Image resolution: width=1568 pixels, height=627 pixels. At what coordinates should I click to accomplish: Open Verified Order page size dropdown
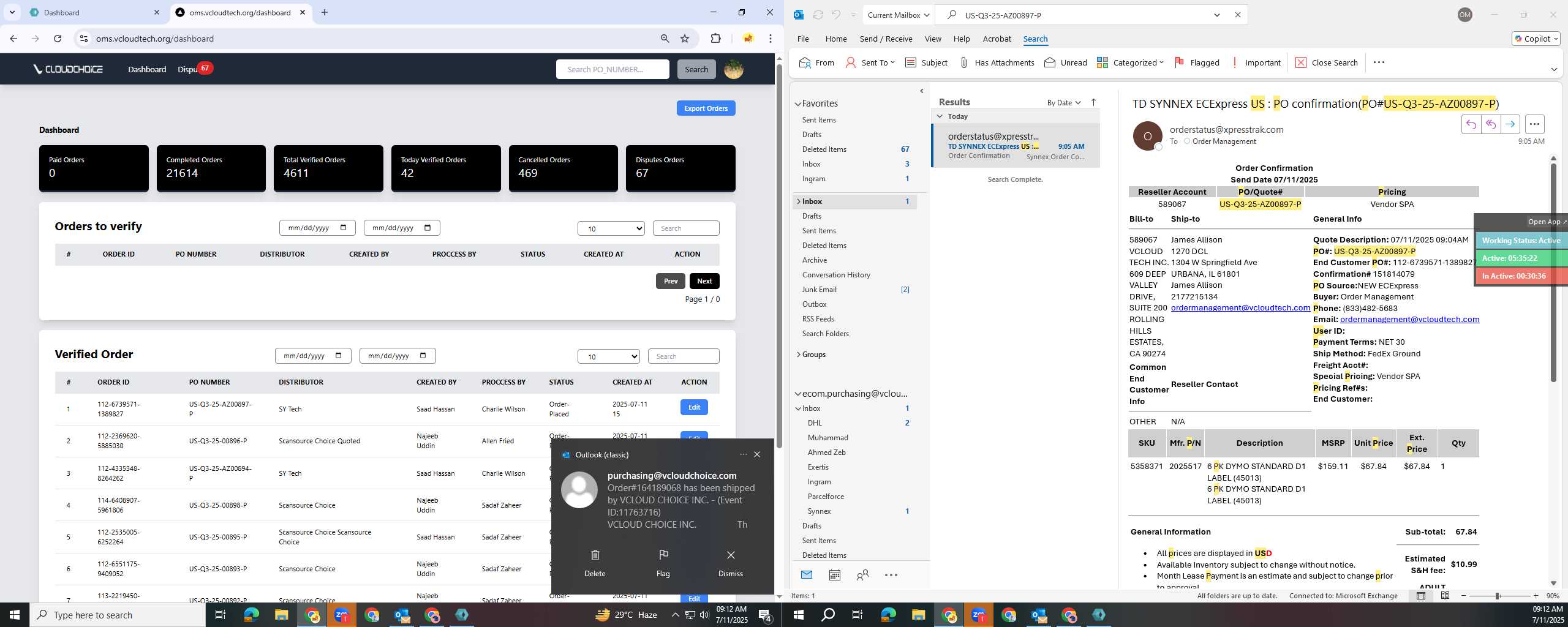[609, 356]
